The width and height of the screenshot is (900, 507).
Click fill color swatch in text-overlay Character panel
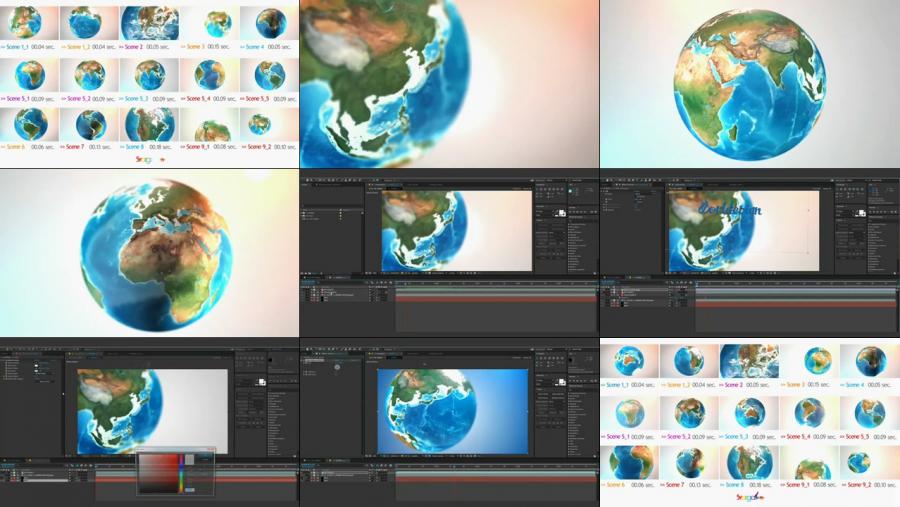[859, 212]
